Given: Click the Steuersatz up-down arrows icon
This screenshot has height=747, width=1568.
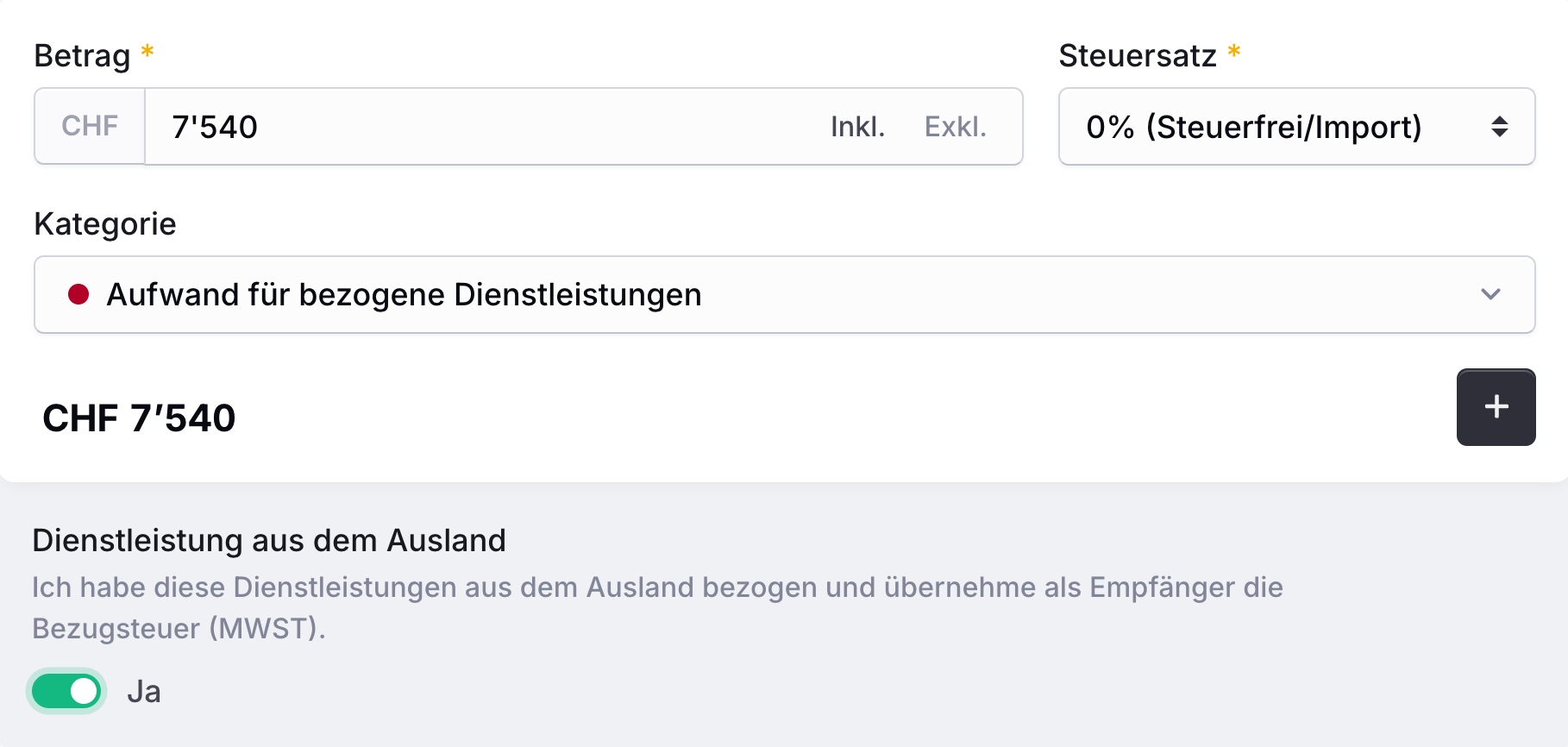Looking at the screenshot, I should [x=1500, y=127].
